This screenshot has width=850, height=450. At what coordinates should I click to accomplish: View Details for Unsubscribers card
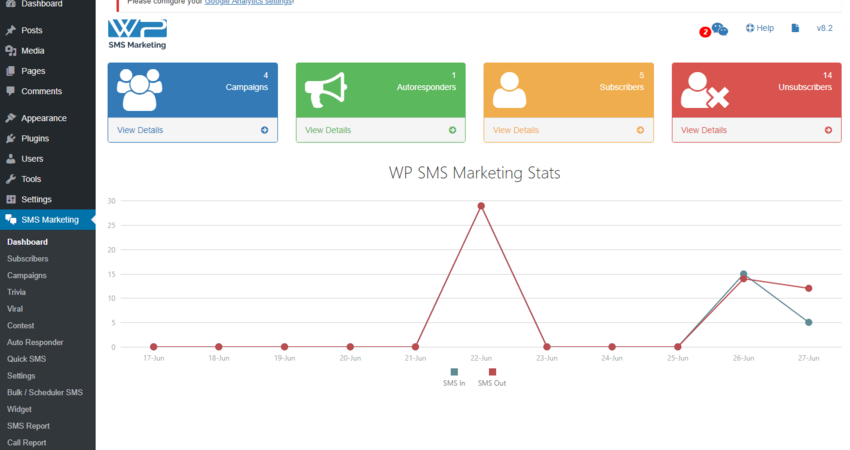pos(704,130)
